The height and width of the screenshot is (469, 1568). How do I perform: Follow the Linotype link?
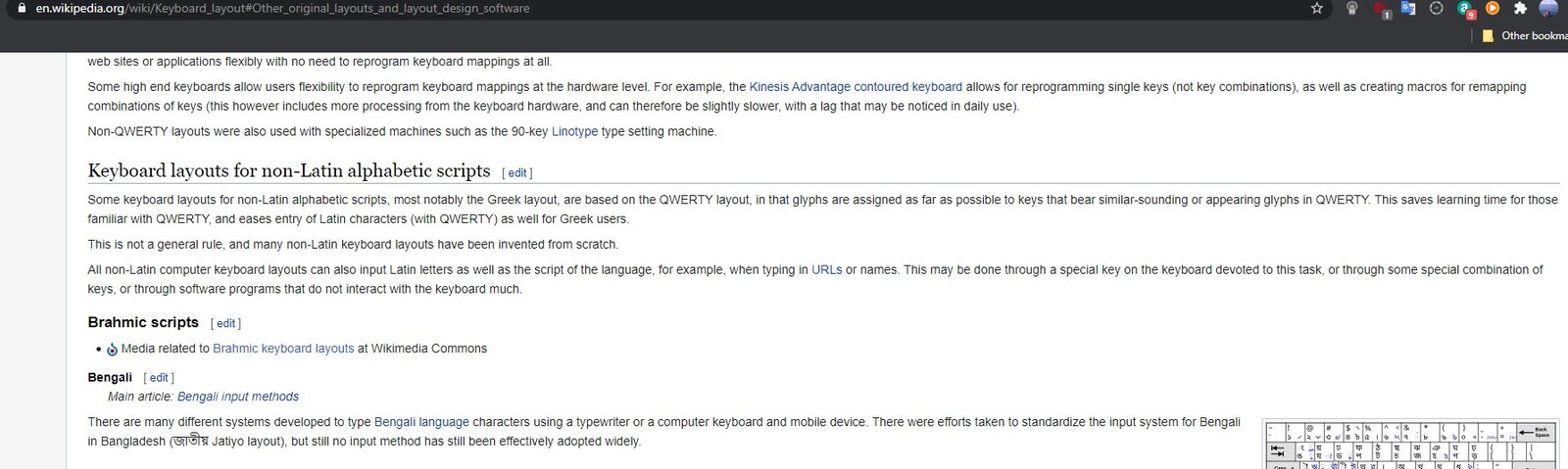pyautogui.click(x=574, y=132)
